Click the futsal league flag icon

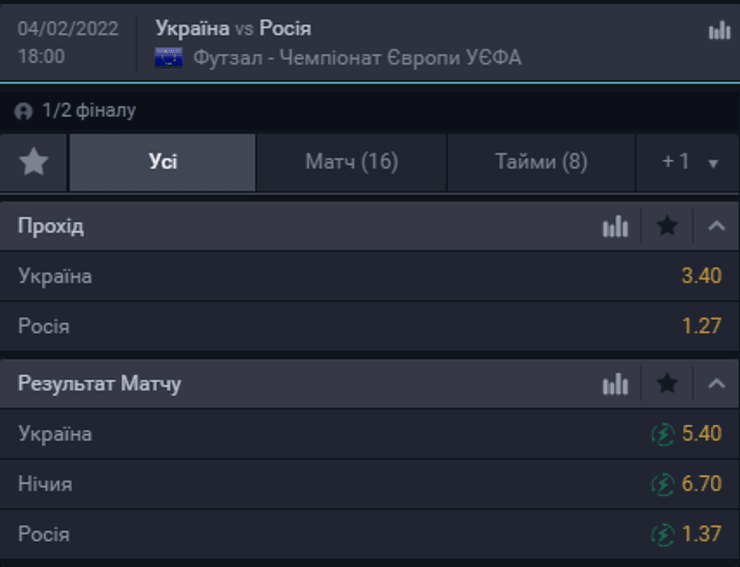169,58
